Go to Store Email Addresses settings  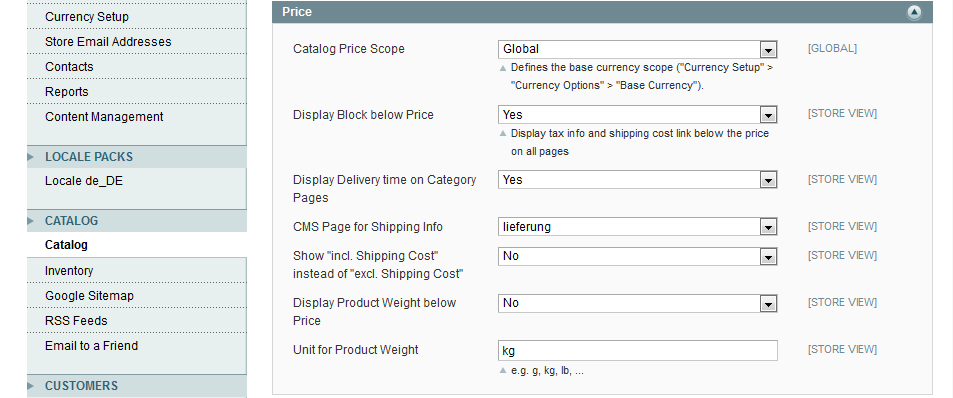coord(108,42)
